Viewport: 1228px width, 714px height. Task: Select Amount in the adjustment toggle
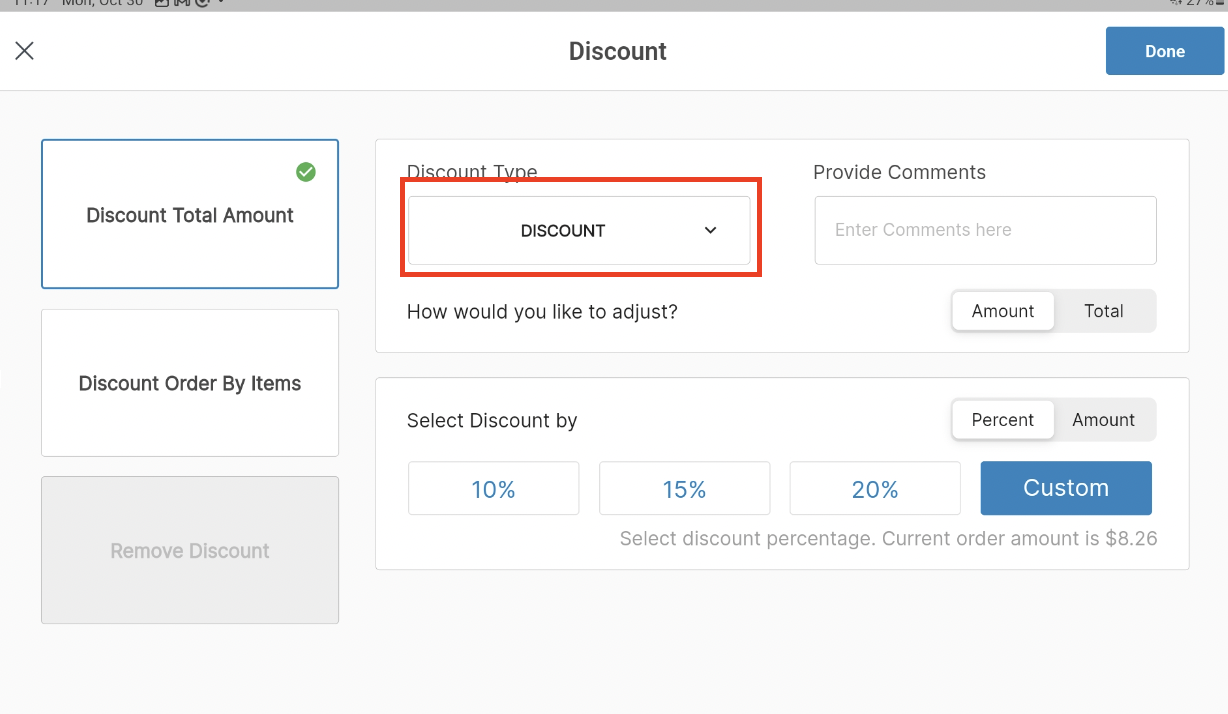pyautogui.click(x=1002, y=311)
